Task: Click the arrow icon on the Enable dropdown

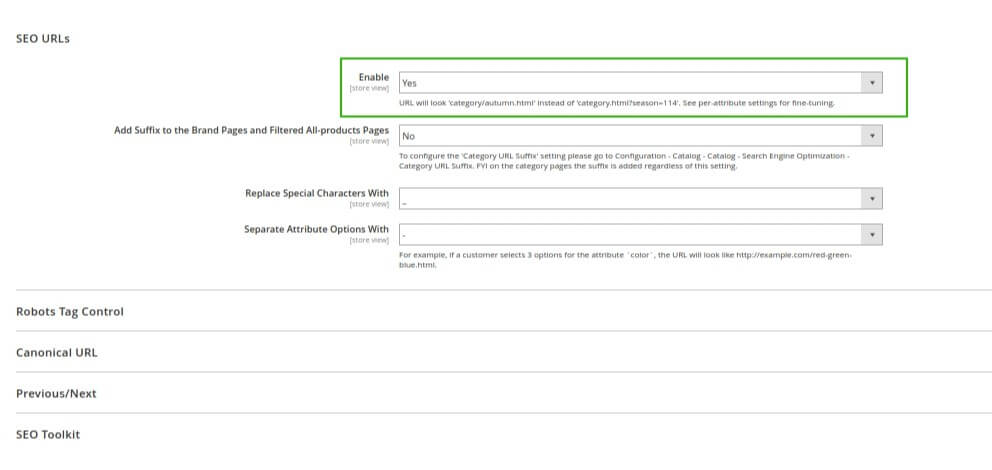Action: [x=872, y=83]
